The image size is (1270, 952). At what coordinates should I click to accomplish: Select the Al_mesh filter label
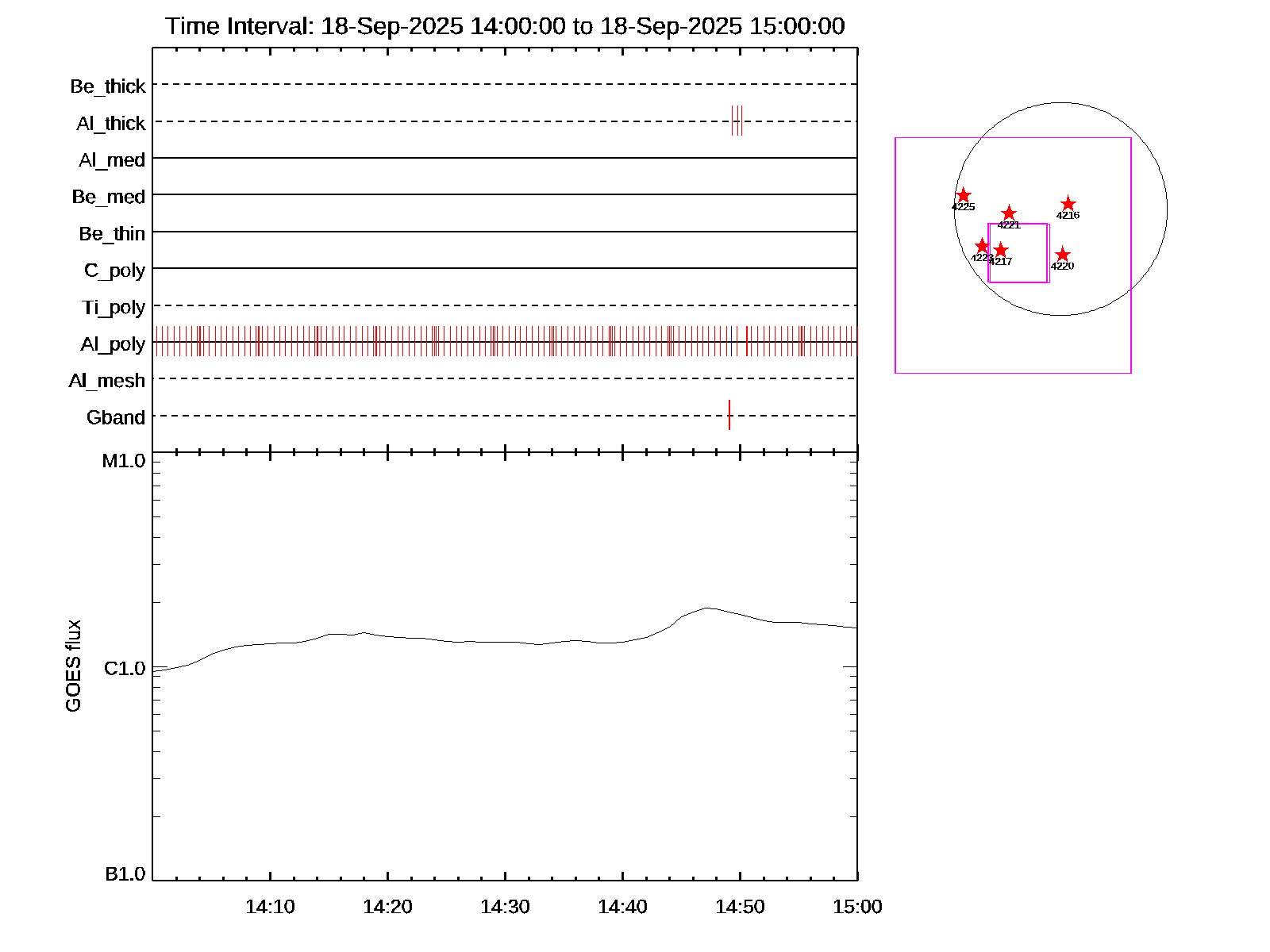coord(107,381)
